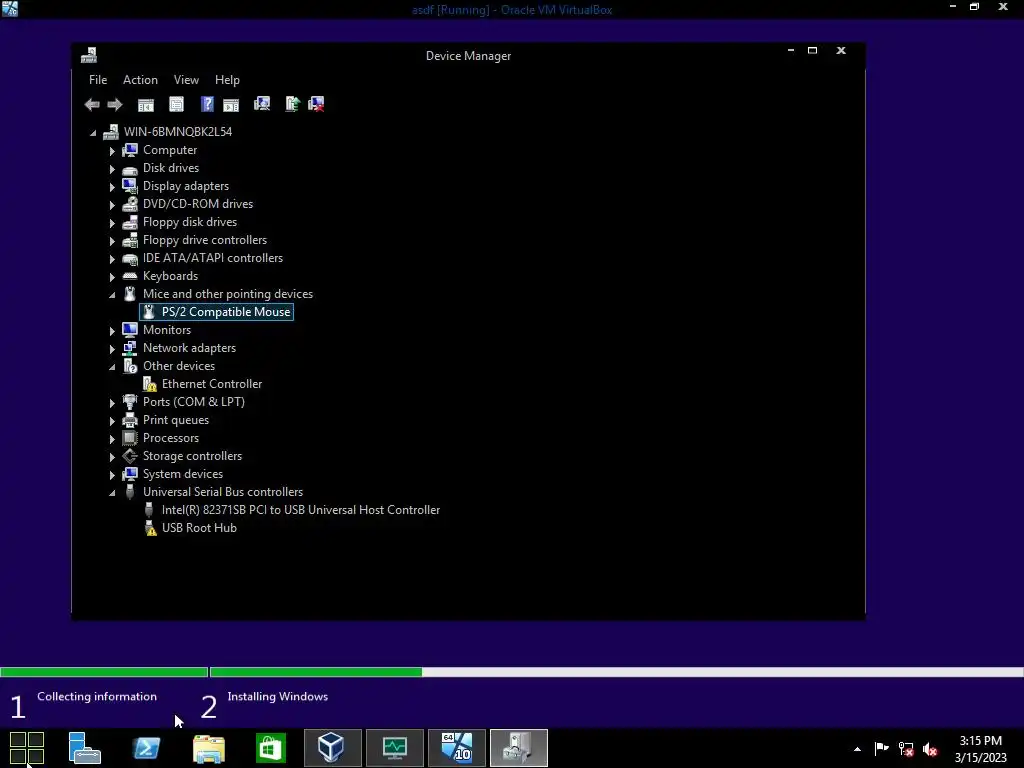Toggle the show/hide console tree toolbar icon
The width and height of the screenshot is (1024, 768).
146,104
